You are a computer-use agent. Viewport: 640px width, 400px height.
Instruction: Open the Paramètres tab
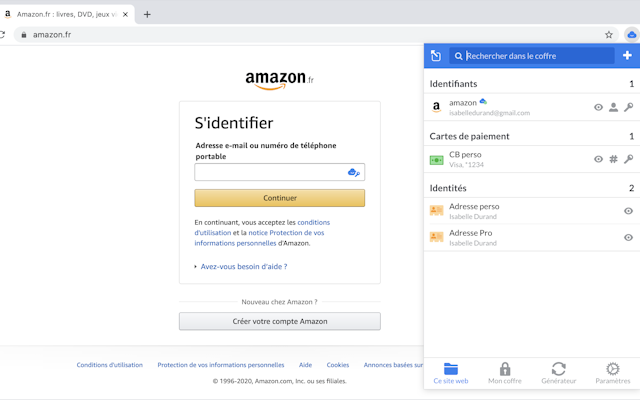(x=613, y=373)
